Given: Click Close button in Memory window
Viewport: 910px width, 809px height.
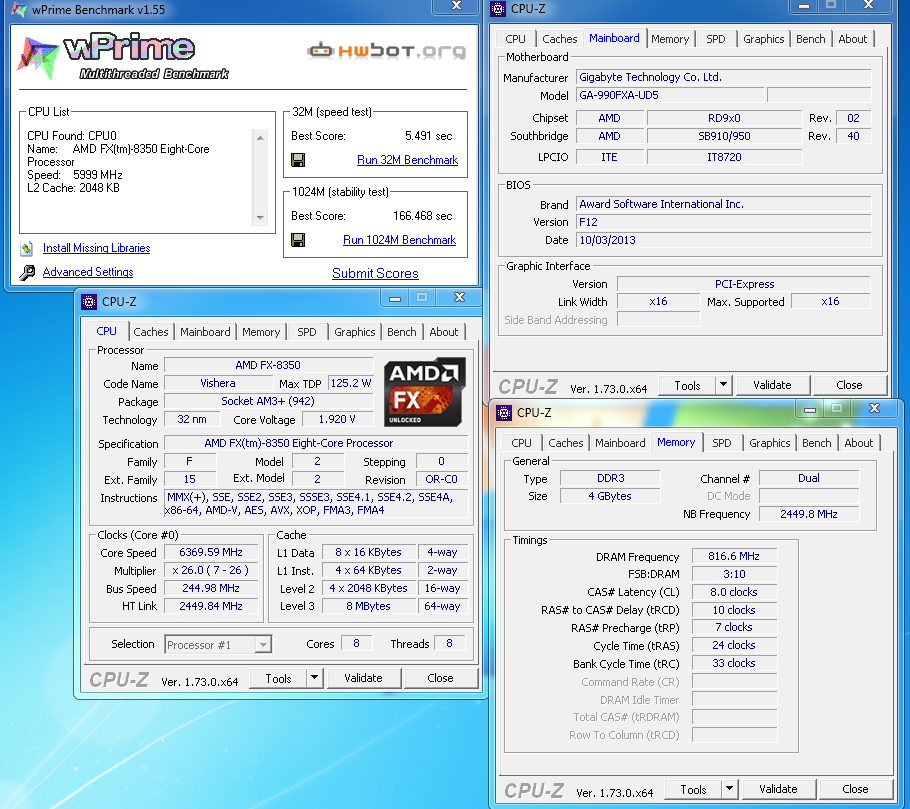Looking at the screenshot, I should pyautogui.click(x=855, y=789).
